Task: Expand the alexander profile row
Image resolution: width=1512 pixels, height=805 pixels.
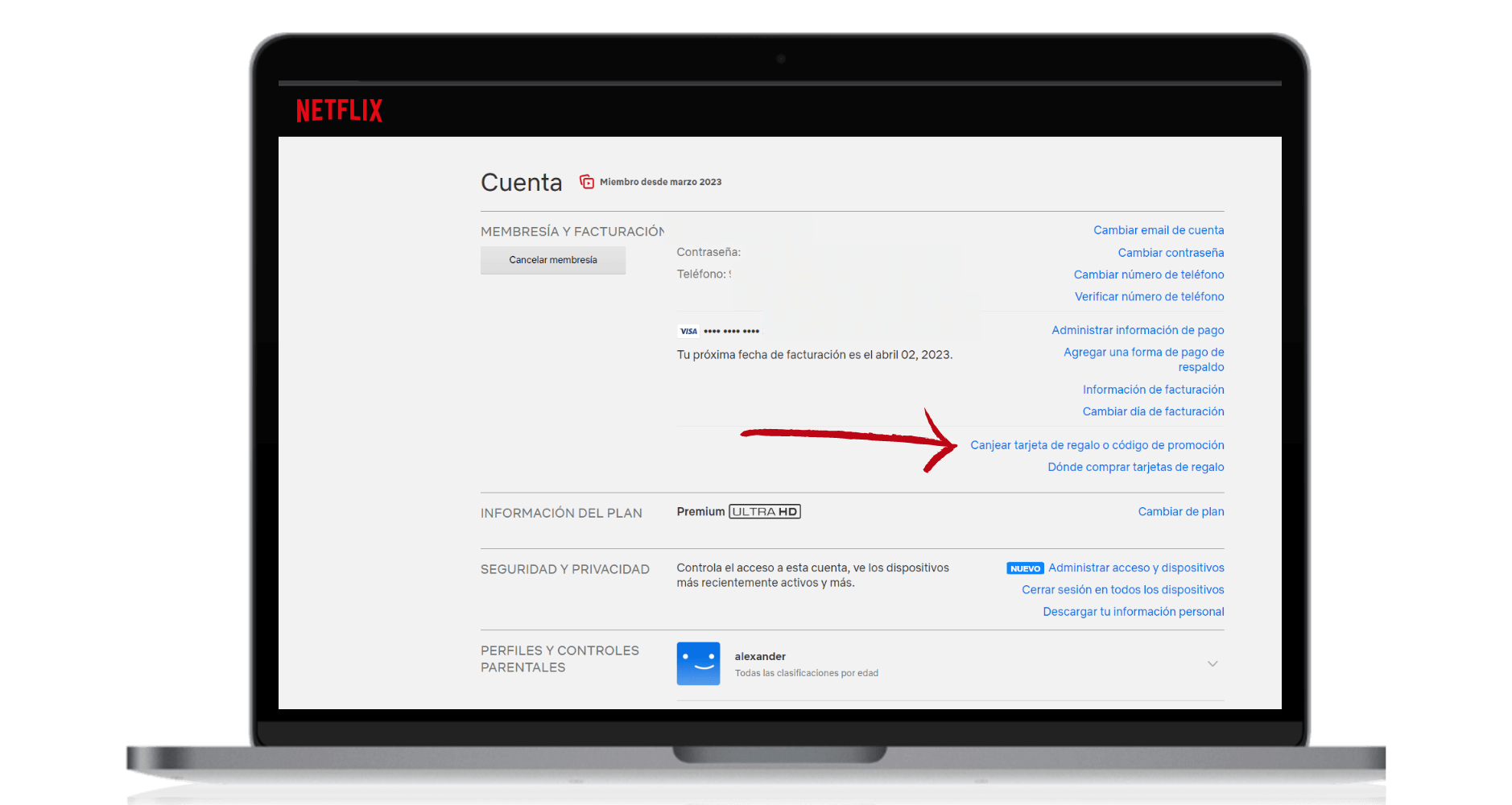Action: (x=1212, y=663)
